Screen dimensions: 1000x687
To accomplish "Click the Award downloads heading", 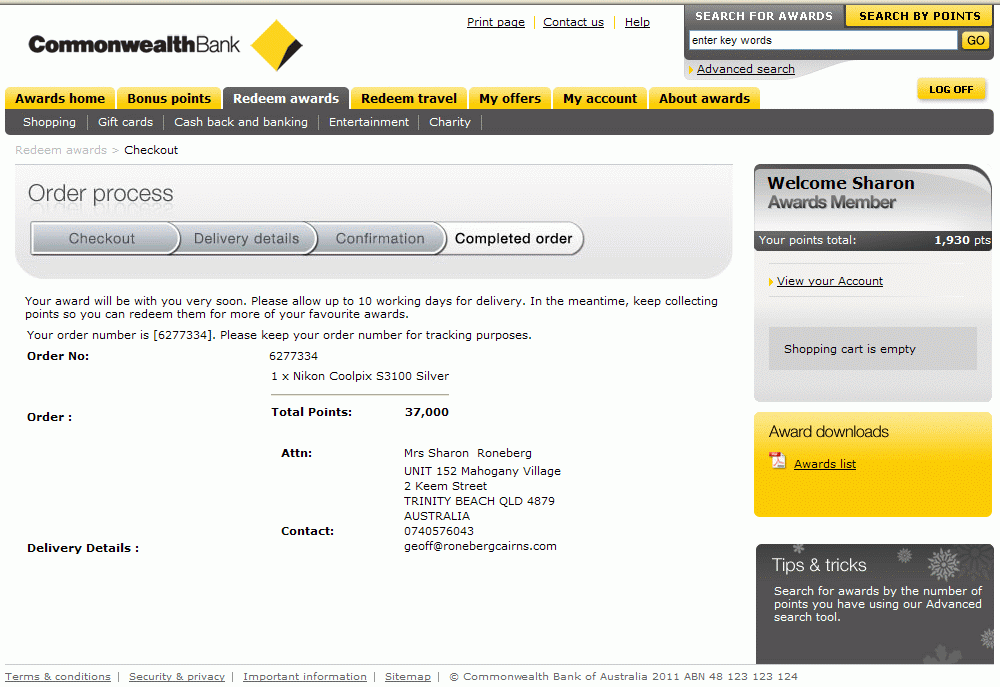I will 828,432.
